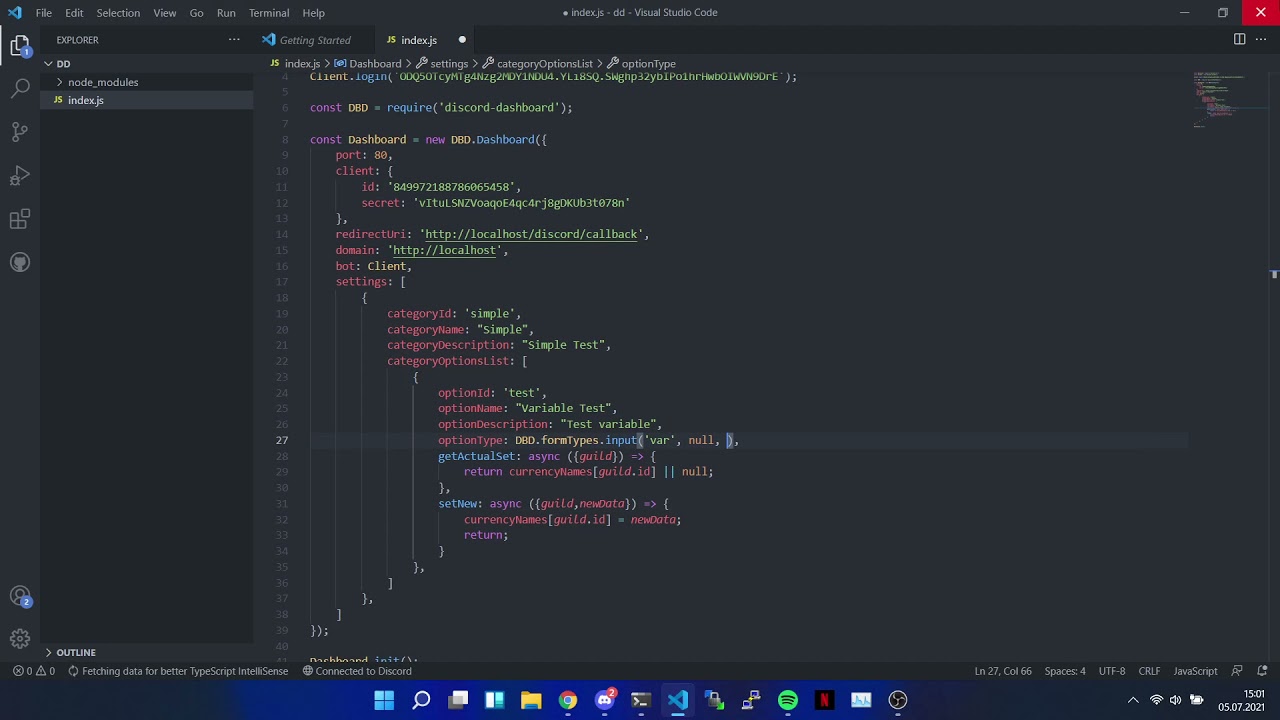The image size is (1280, 720).
Task: Open the Windows Start menu
Action: (x=384, y=700)
